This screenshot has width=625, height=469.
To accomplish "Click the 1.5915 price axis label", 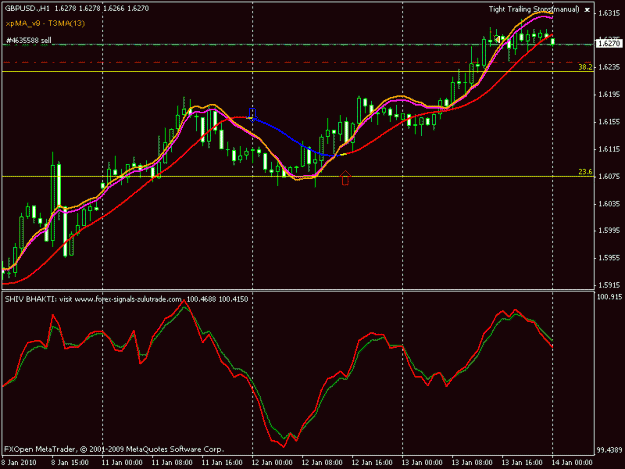I will [609, 285].
